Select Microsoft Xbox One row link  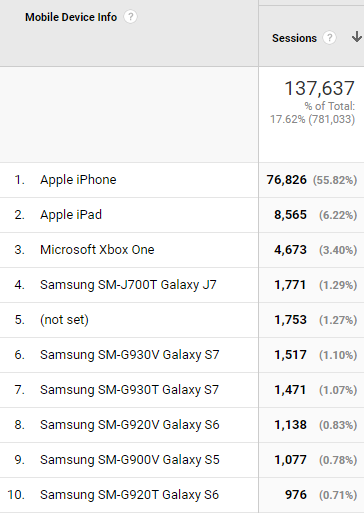point(97,250)
